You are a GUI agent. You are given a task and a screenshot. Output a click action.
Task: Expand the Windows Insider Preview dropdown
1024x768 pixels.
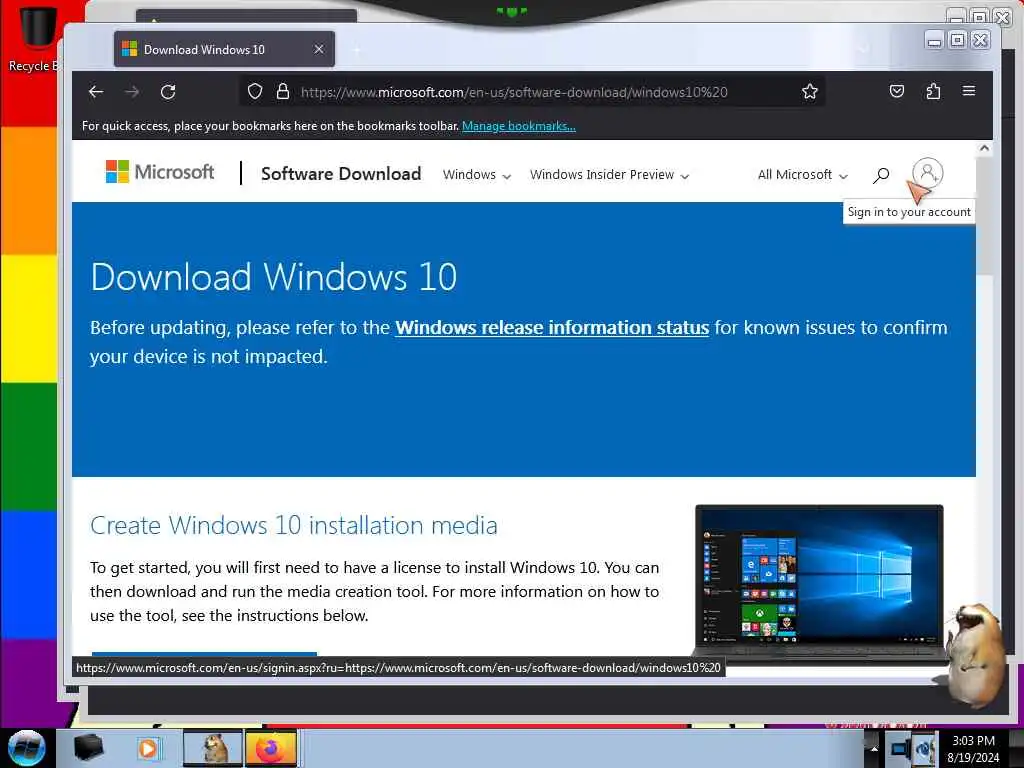pyautogui.click(x=609, y=175)
